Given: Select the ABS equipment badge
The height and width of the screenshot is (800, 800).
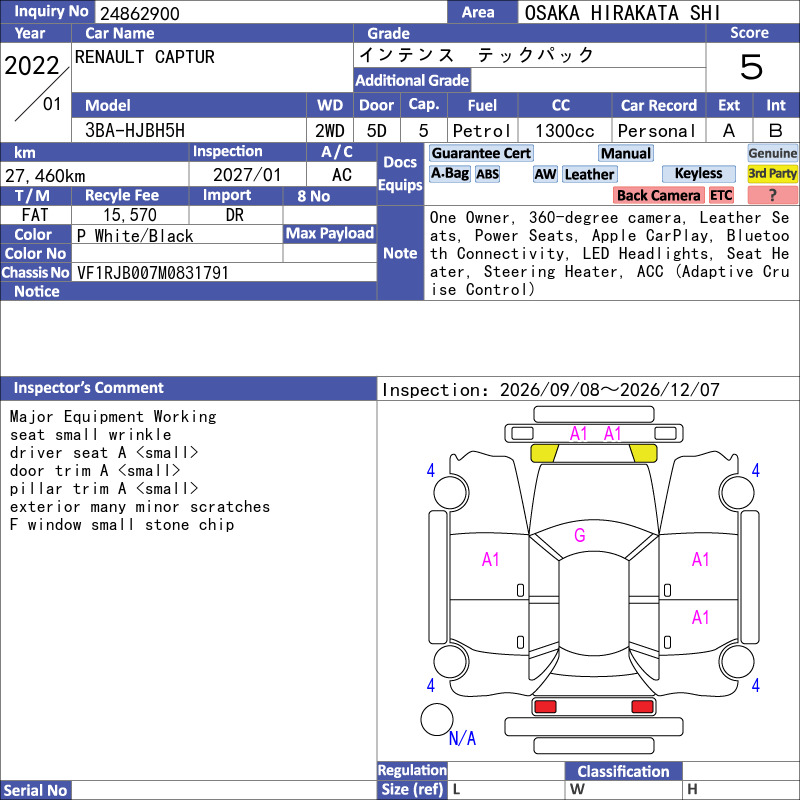Looking at the screenshot, I should point(487,174).
